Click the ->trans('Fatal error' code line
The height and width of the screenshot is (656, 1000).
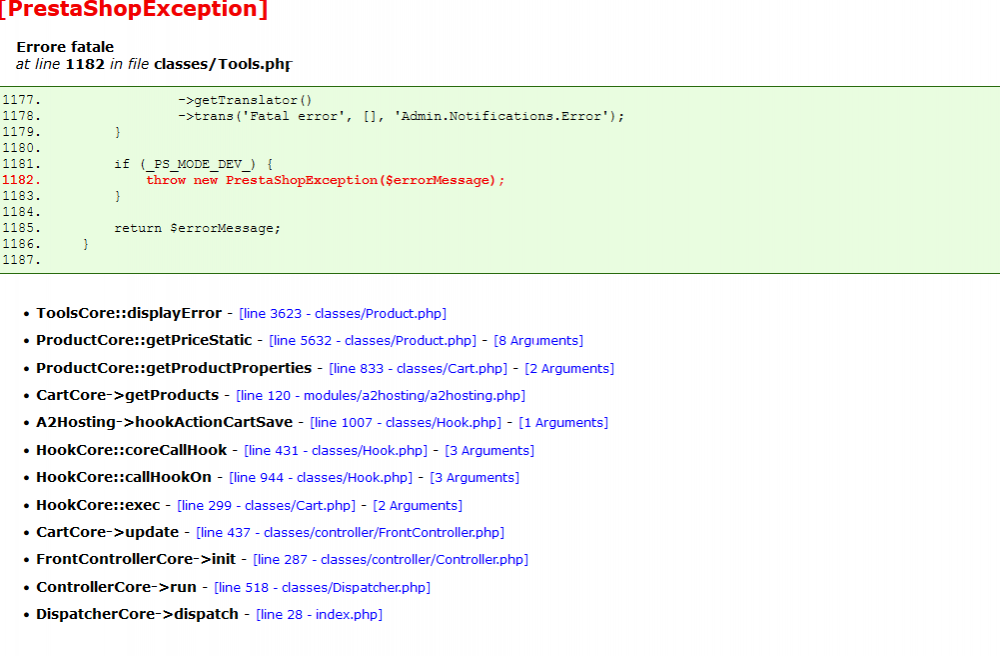click(401, 116)
